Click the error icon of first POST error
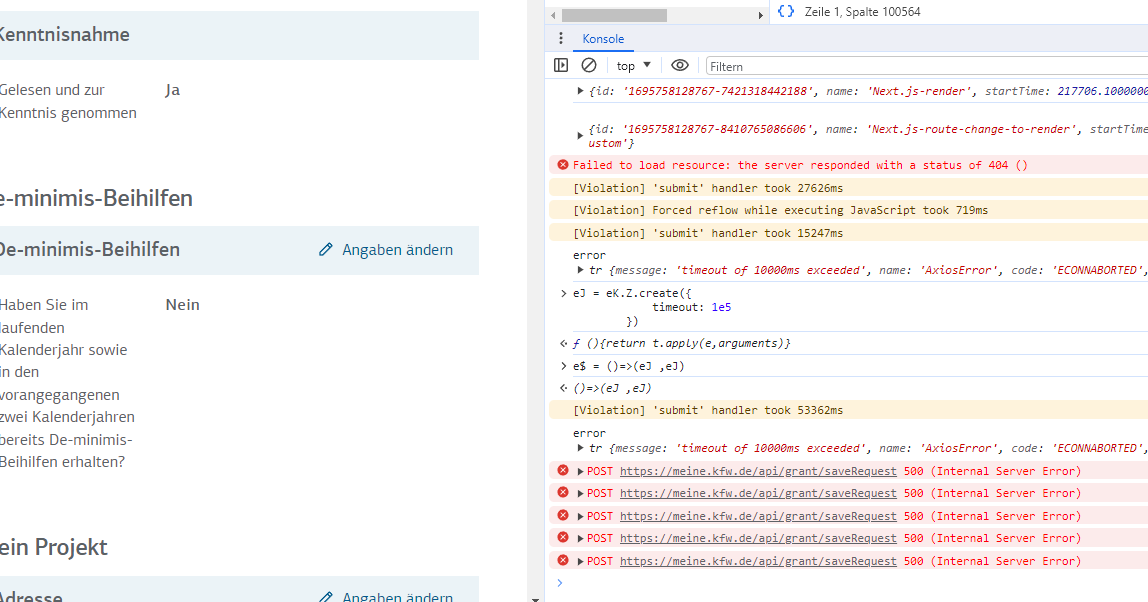The width and height of the screenshot is (1148, 602). pos(562,470)
